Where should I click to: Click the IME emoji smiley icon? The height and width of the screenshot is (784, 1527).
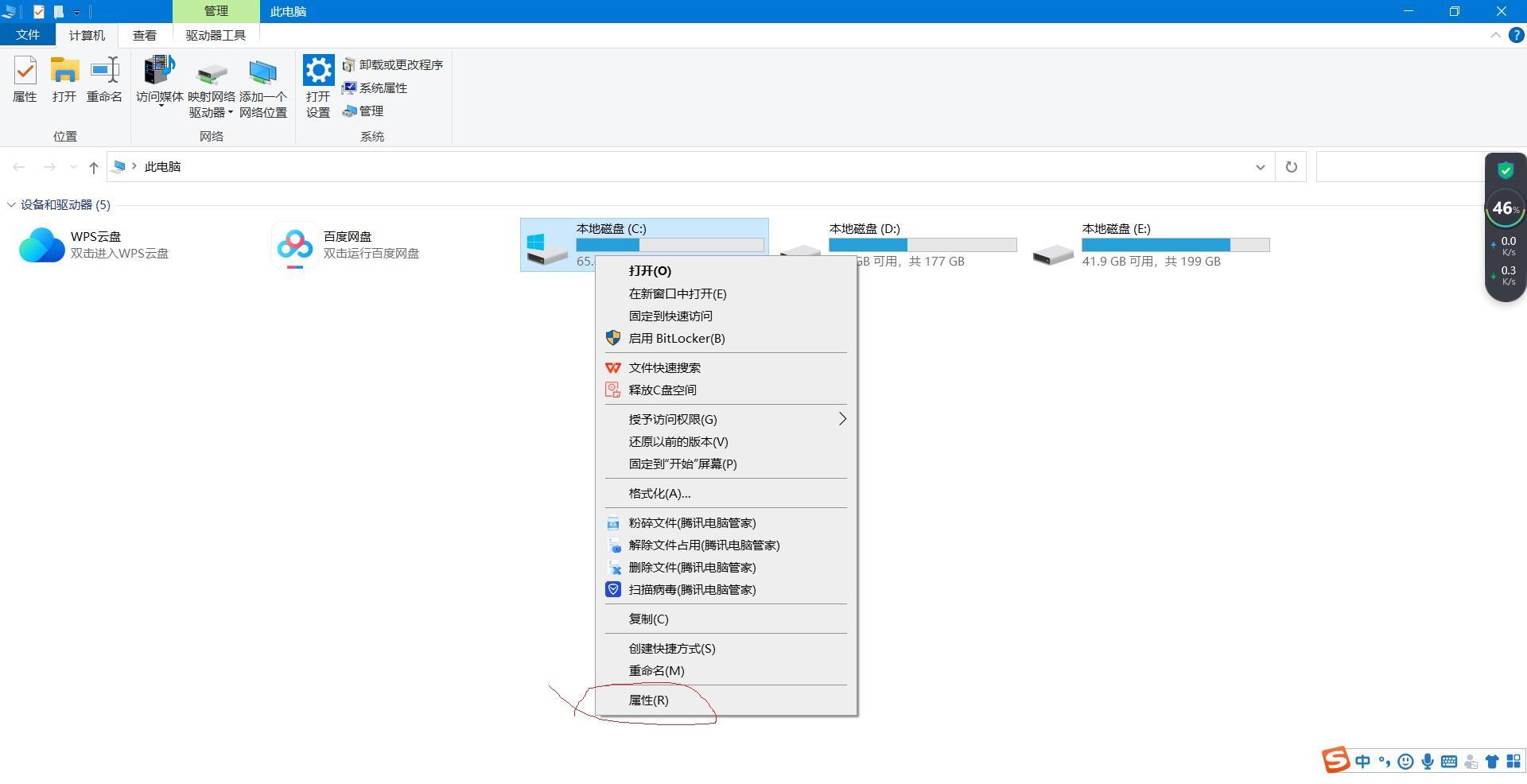tap(1406, 762)
